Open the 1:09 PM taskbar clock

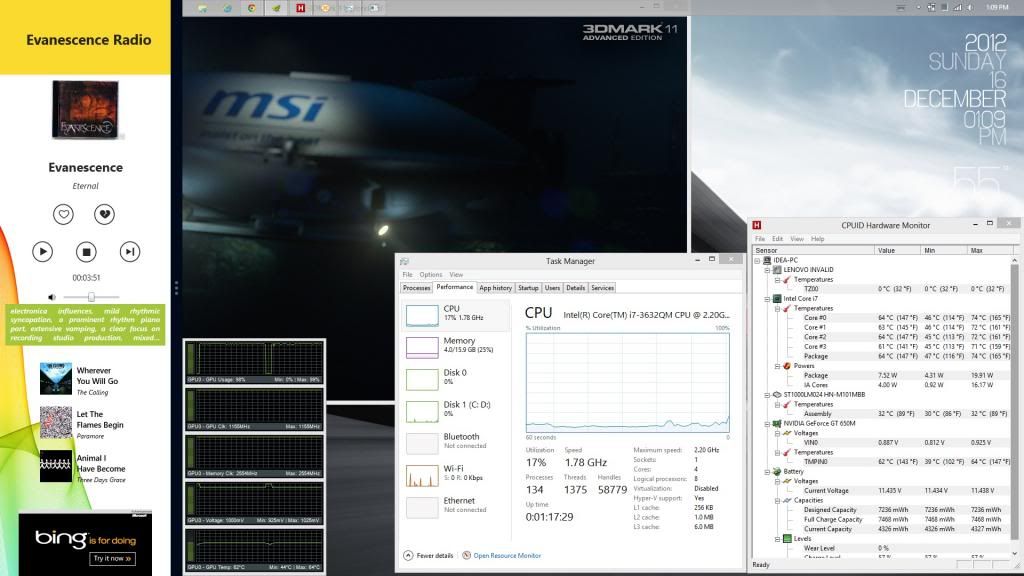(x=997, y=7)
